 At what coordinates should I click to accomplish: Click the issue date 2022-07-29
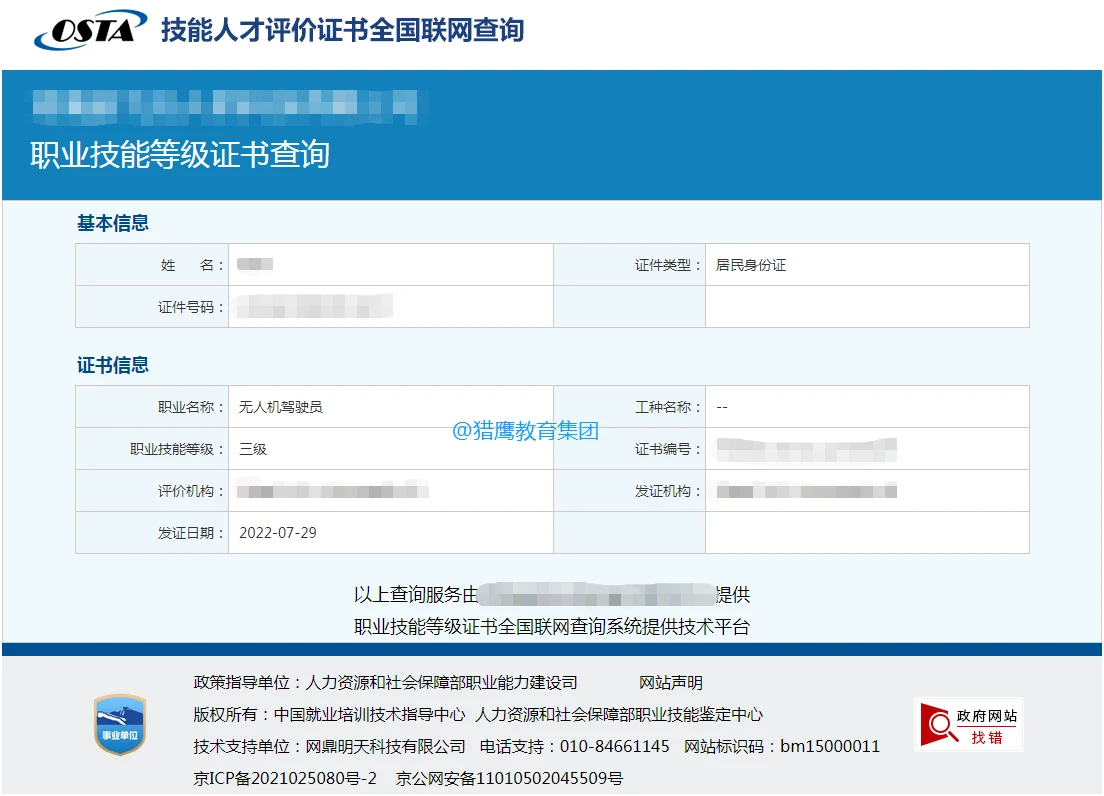pyautogui.click(x=278, y=533)
